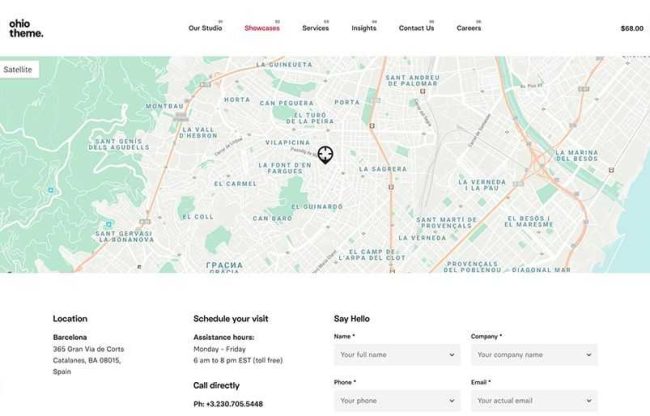Expand the 'Your full name' field arrow
The width and height of the screenshot is (650, 416).
[x=451, y=355]
